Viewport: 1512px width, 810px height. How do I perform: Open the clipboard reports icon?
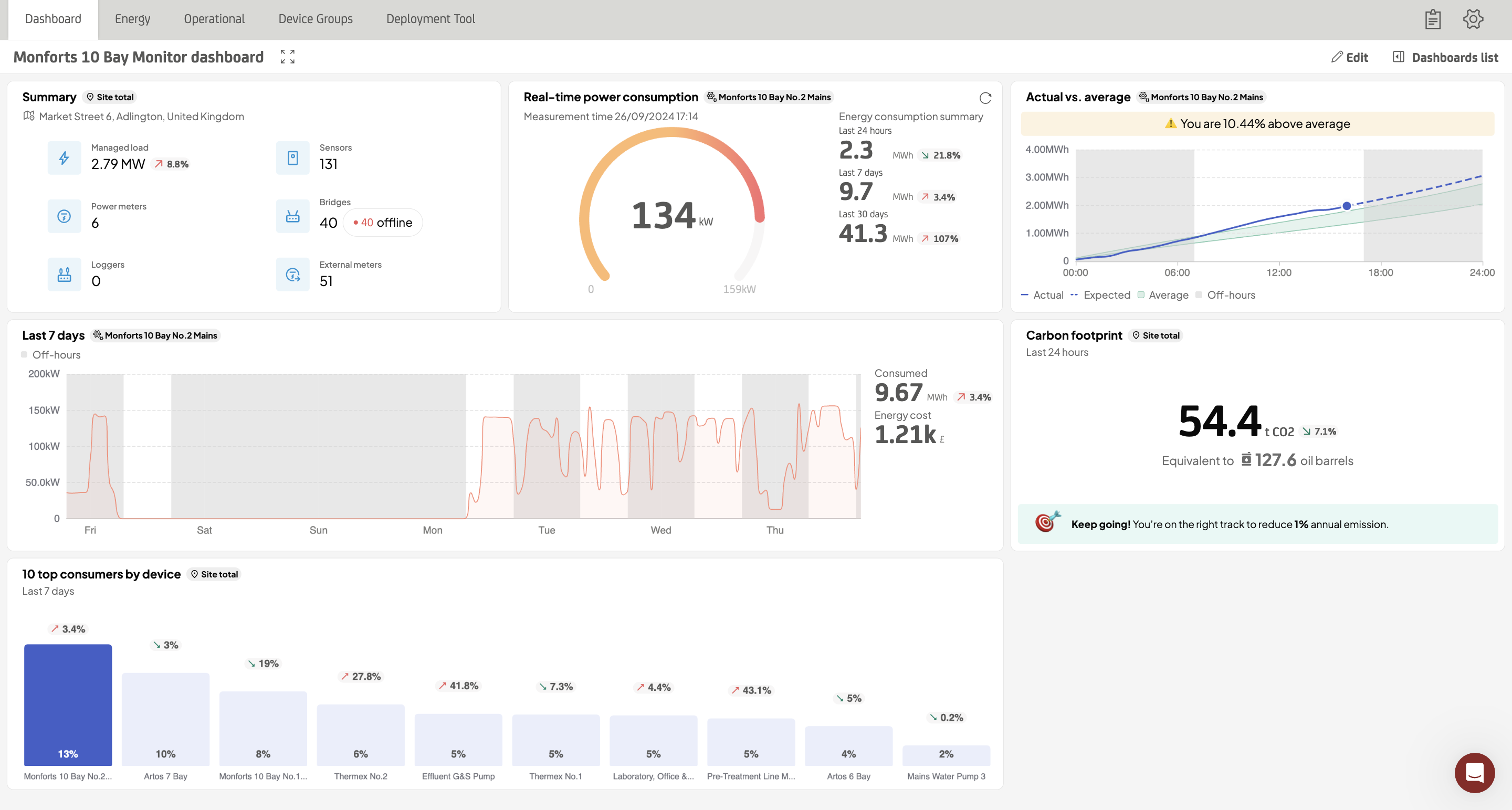pyautogui.click(x=1432, y=19)
